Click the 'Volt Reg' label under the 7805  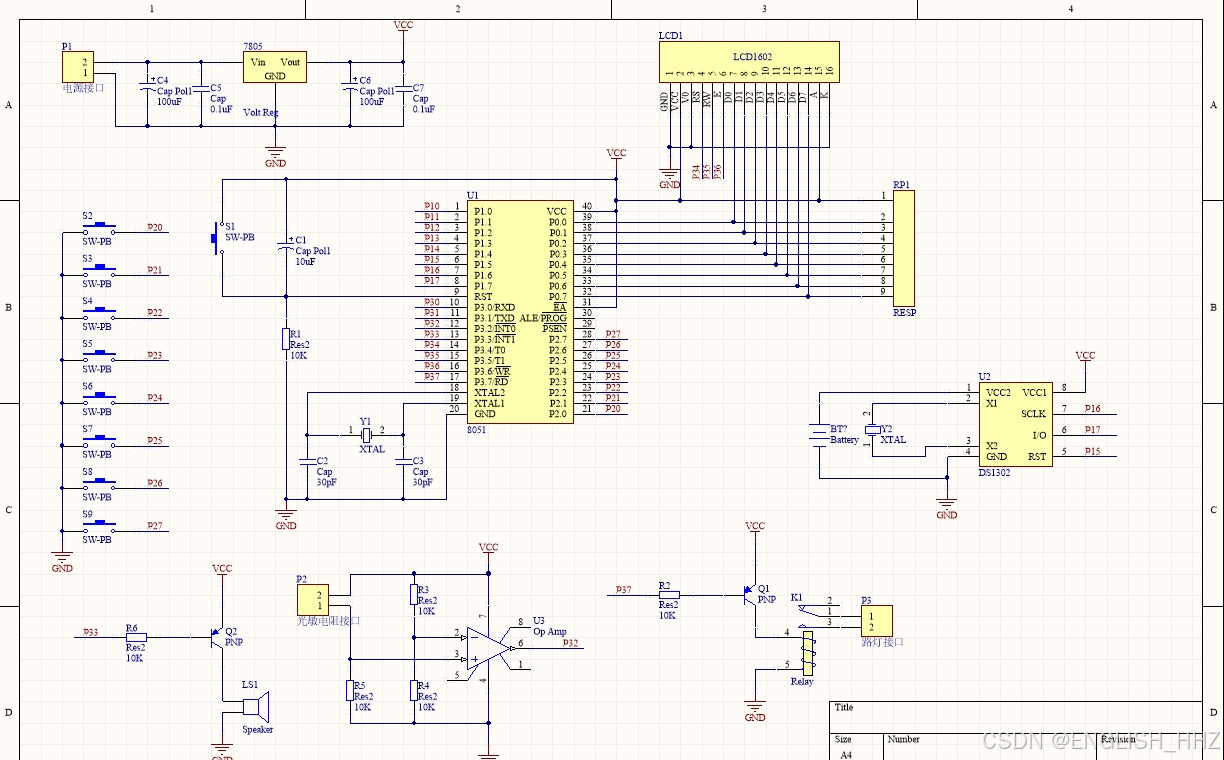[261, 112]
